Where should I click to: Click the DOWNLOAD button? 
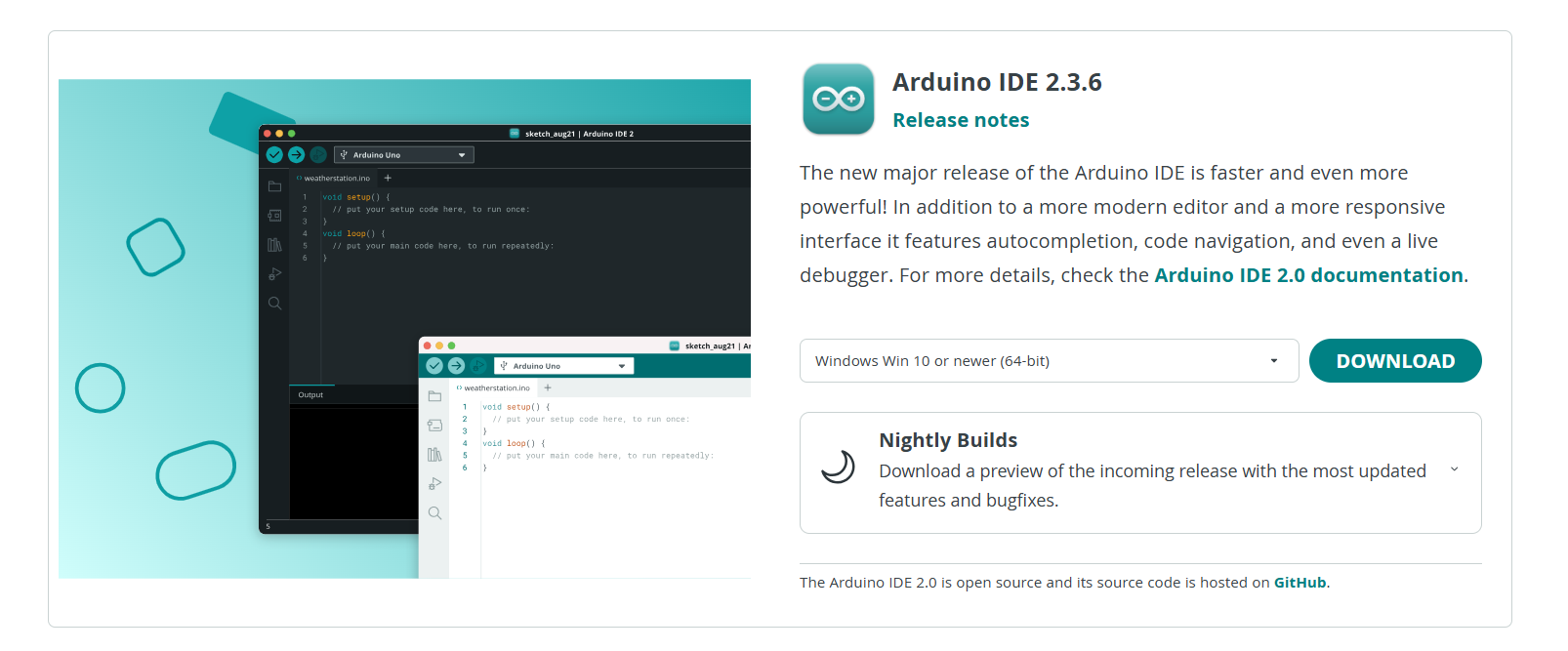(x=1394, y=361)
